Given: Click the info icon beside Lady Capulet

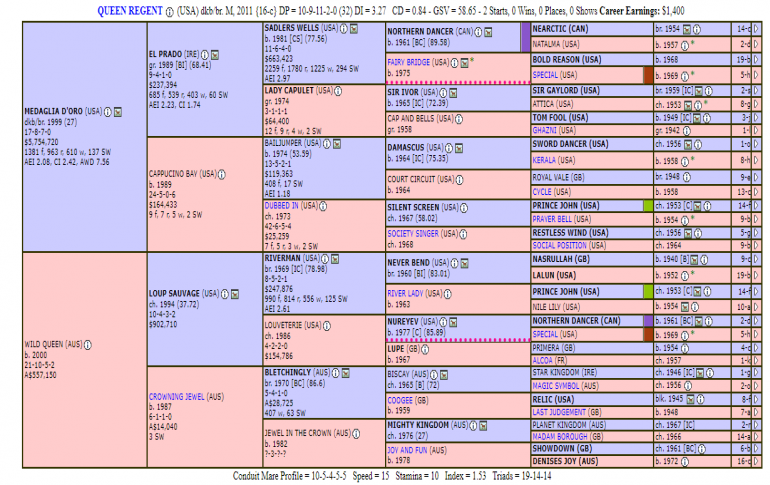Looking at the screenshot, I should [x=338, y=91].
